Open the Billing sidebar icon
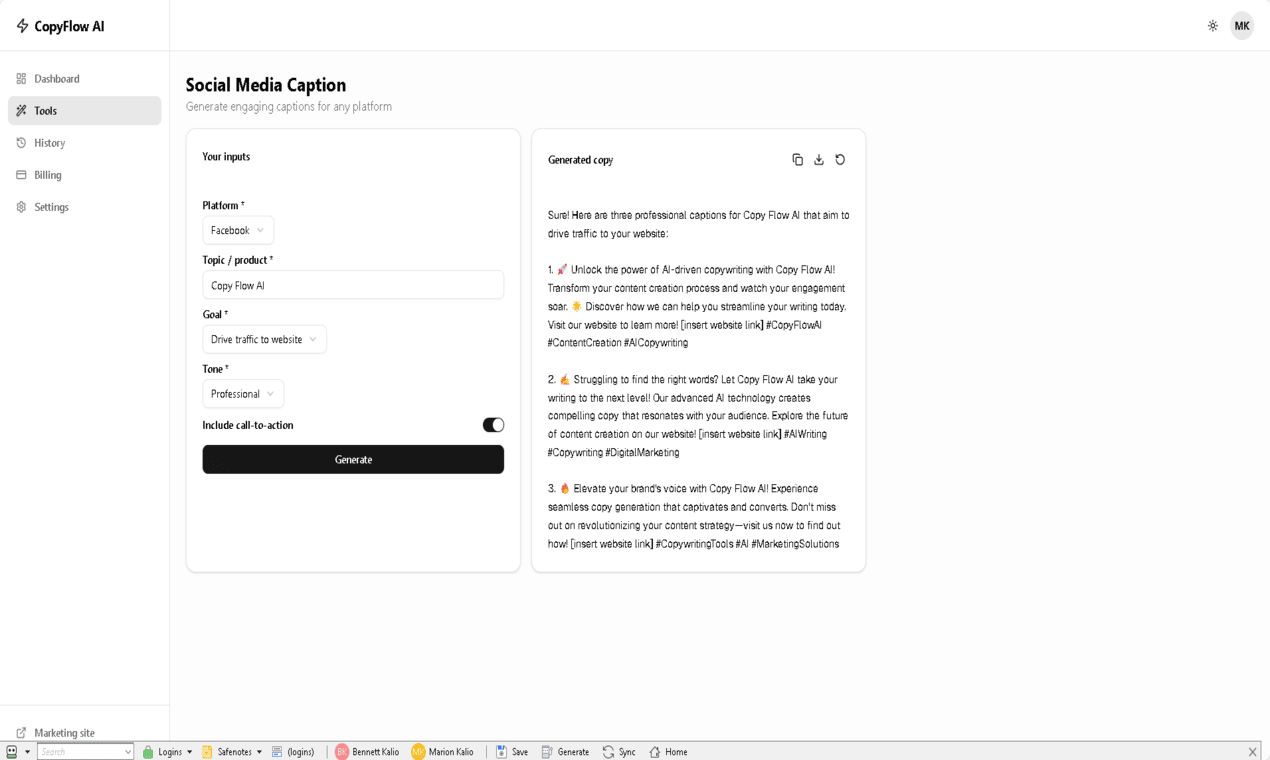 pyautogui.click(x=19, y=175)
